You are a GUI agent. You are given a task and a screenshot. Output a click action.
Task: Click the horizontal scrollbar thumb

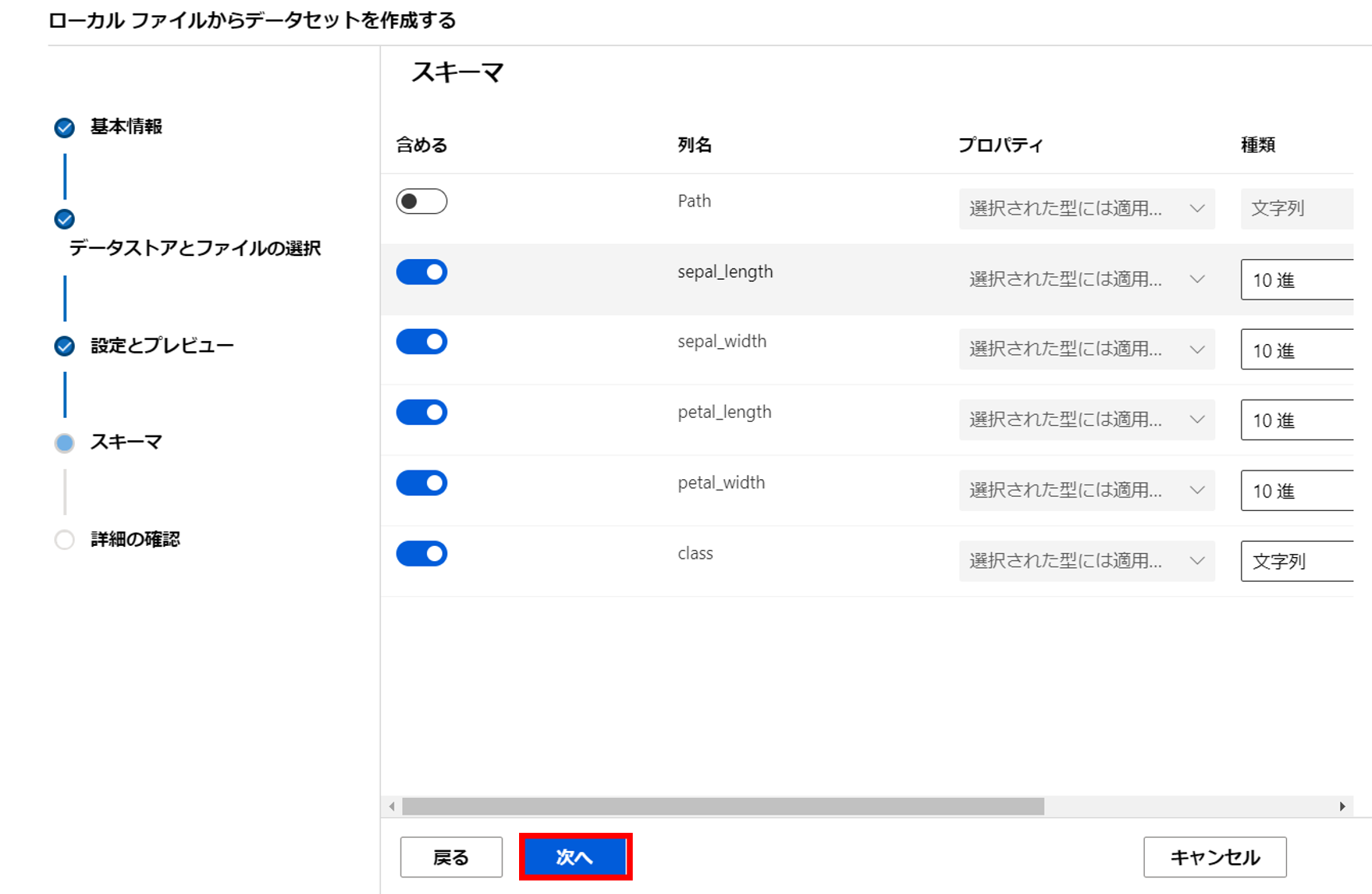[x=723, y=807]
